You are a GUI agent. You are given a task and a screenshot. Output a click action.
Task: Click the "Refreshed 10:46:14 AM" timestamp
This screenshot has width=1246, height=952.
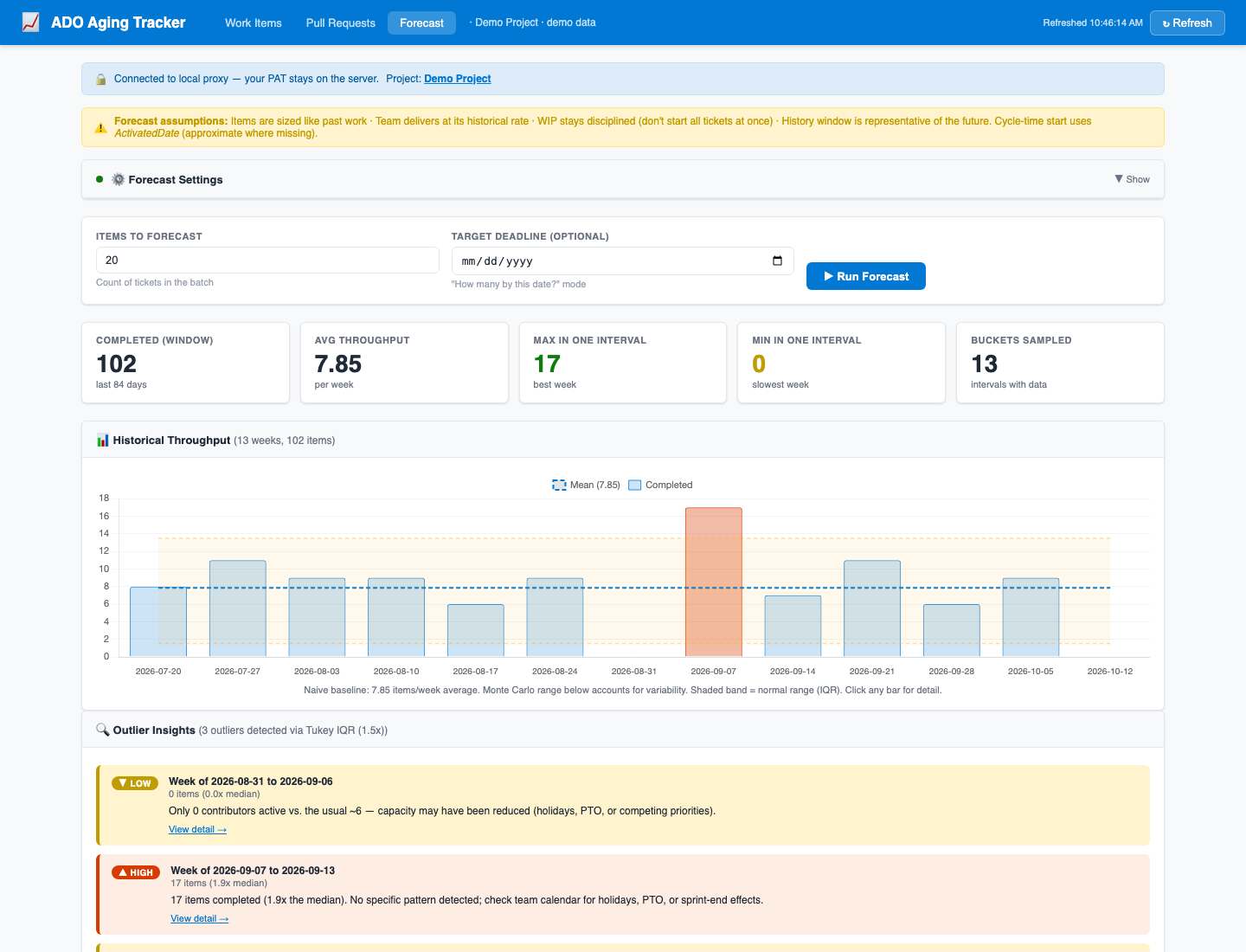click(x=1093, y=23)
